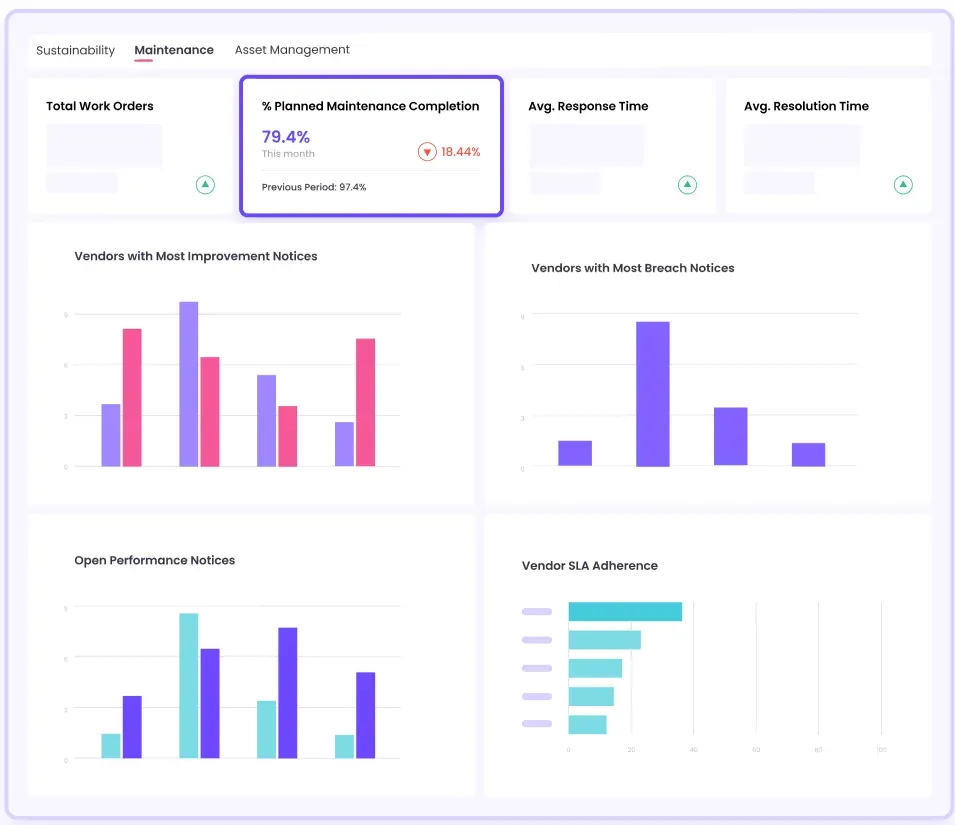Click the 79.4% completion value
This screenshot has height=825, width=955.
[x=286, y=137]
